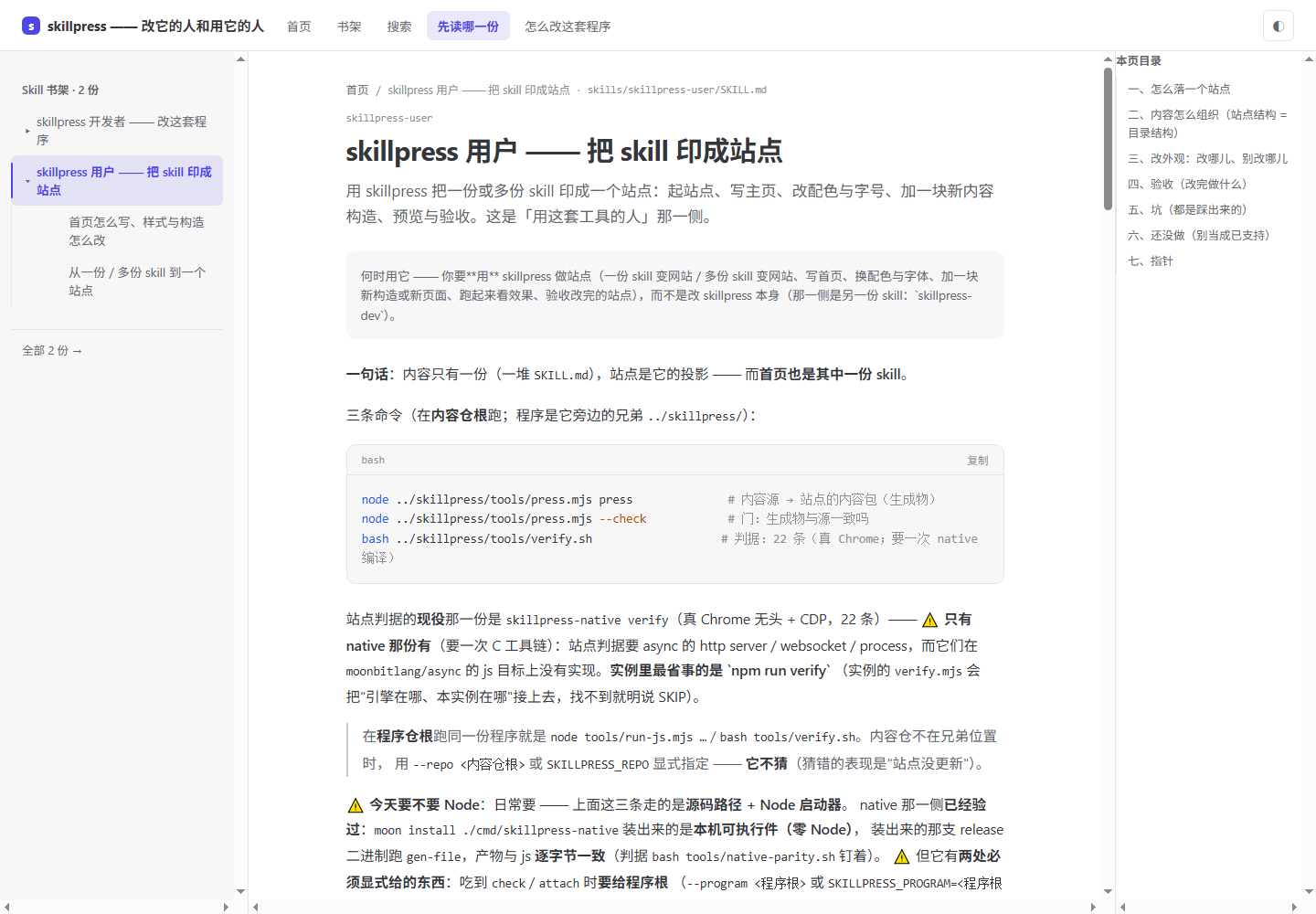1316x914 pixels.
Task: Open the 搜索 nav item
Action: tap(399, 27)
